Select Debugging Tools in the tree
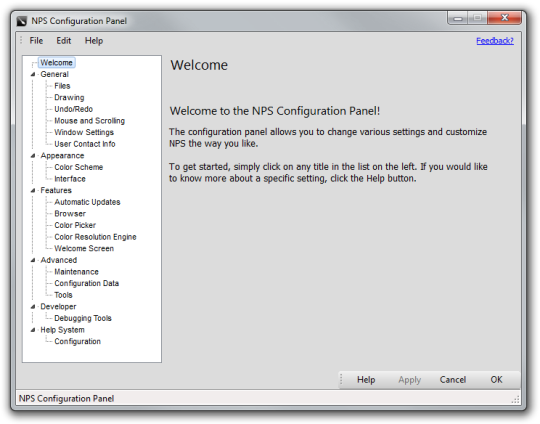Viewport: 540px width, 424px height. coord(83,318)
